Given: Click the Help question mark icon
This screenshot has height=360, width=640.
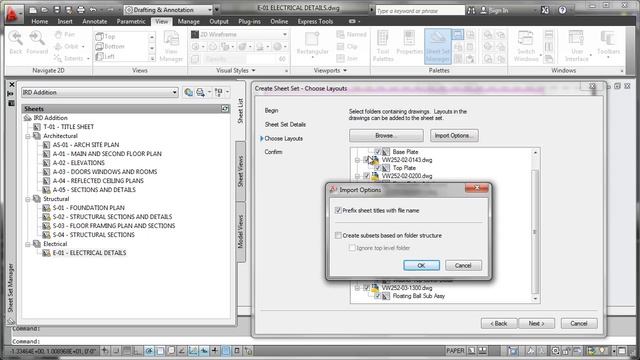Looking at the screenshot, I should pyautogui.click(x=562, y=10).
